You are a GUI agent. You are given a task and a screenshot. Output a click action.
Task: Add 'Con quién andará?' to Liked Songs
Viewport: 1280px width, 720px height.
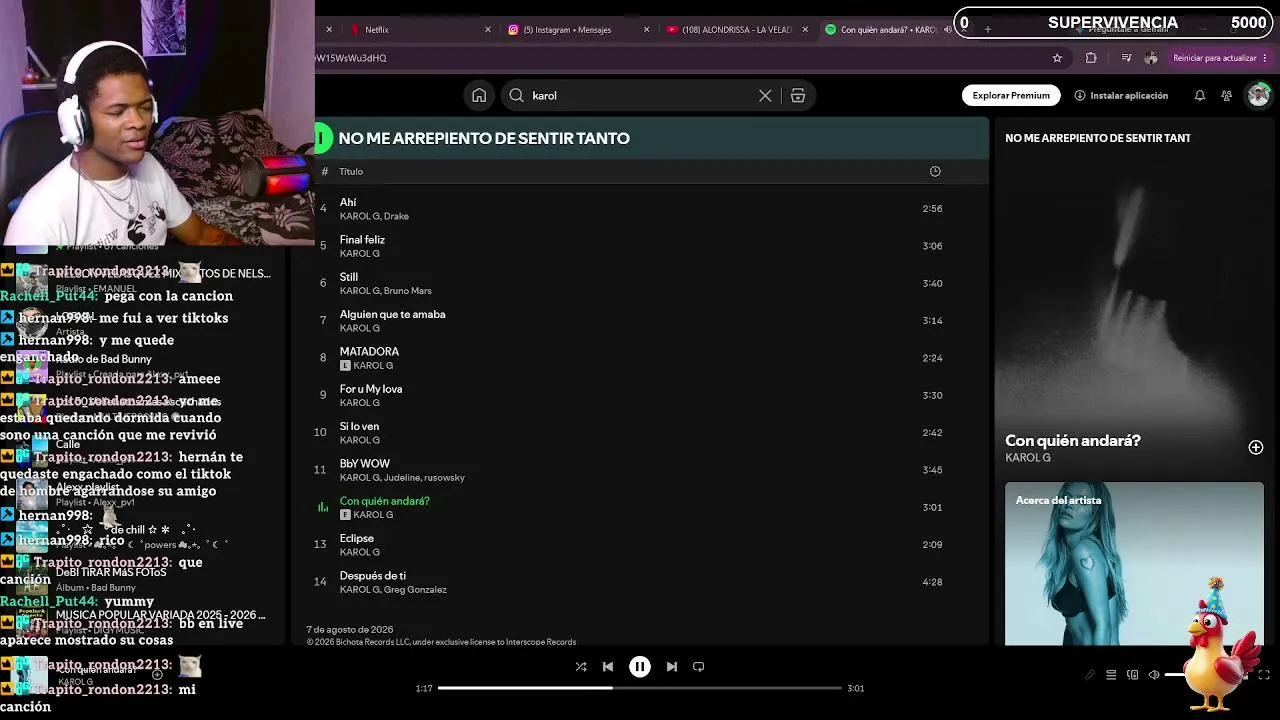tap(1256, 447)
